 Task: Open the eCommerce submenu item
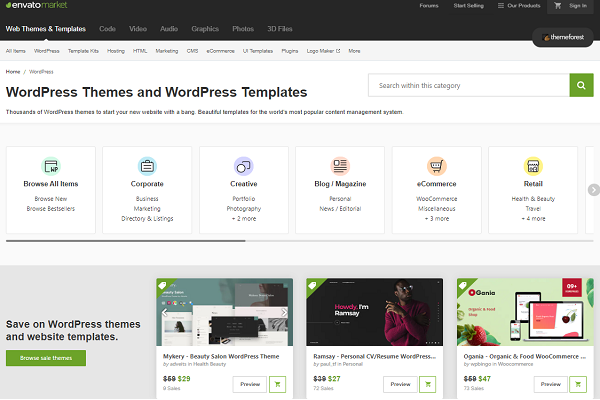coord(220,51)
